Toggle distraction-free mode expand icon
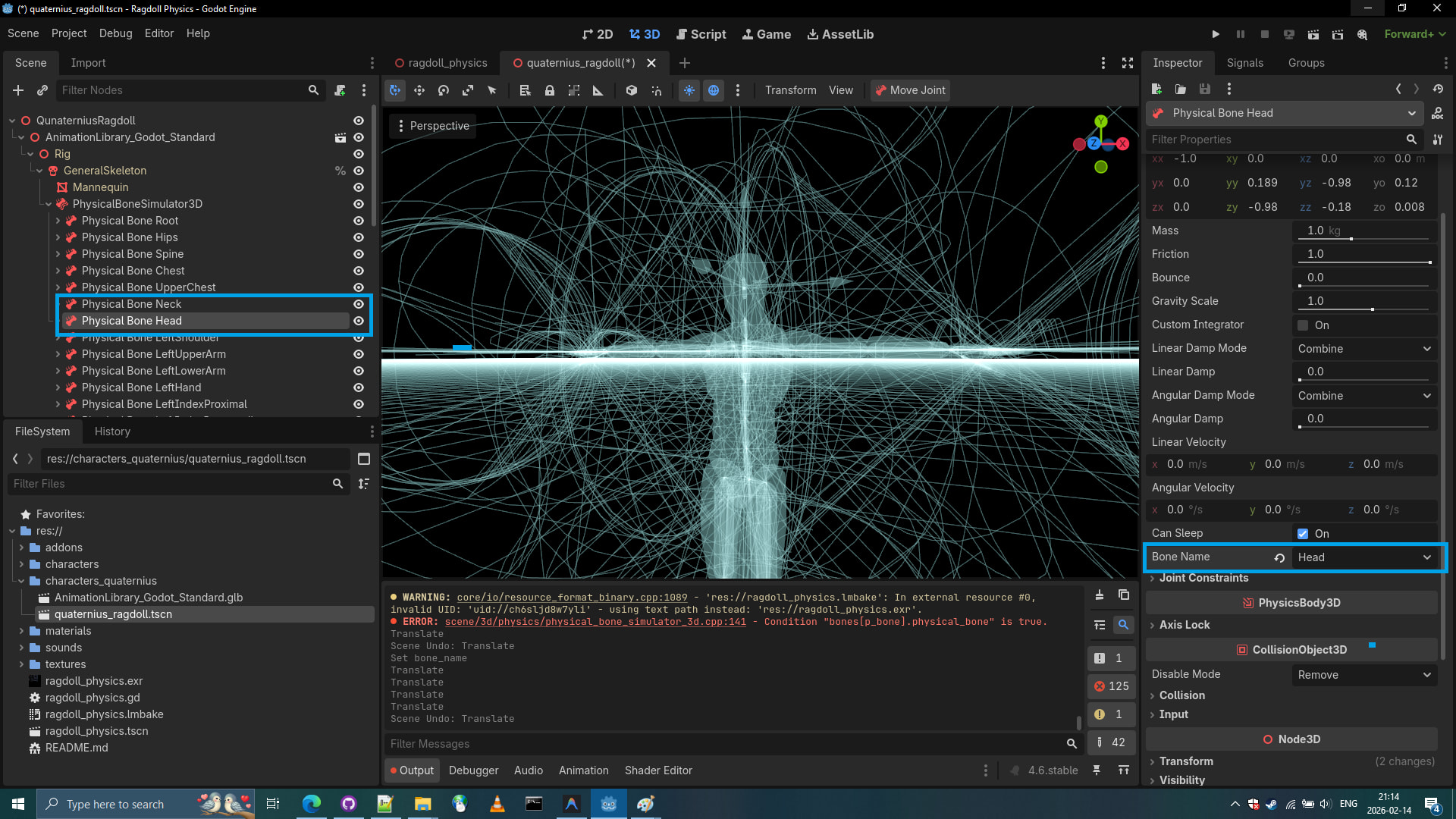This screenshot has width=1456, height=819. 1128,63
